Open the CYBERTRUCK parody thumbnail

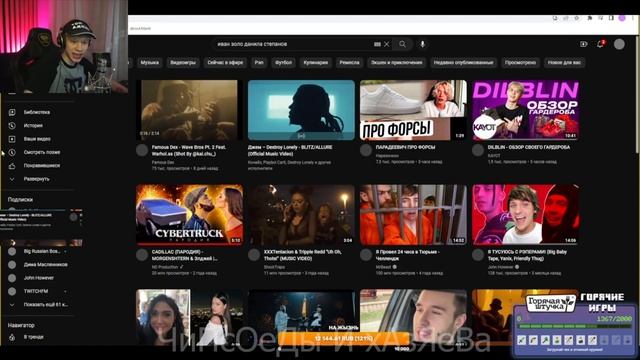[x=189, y=215]
